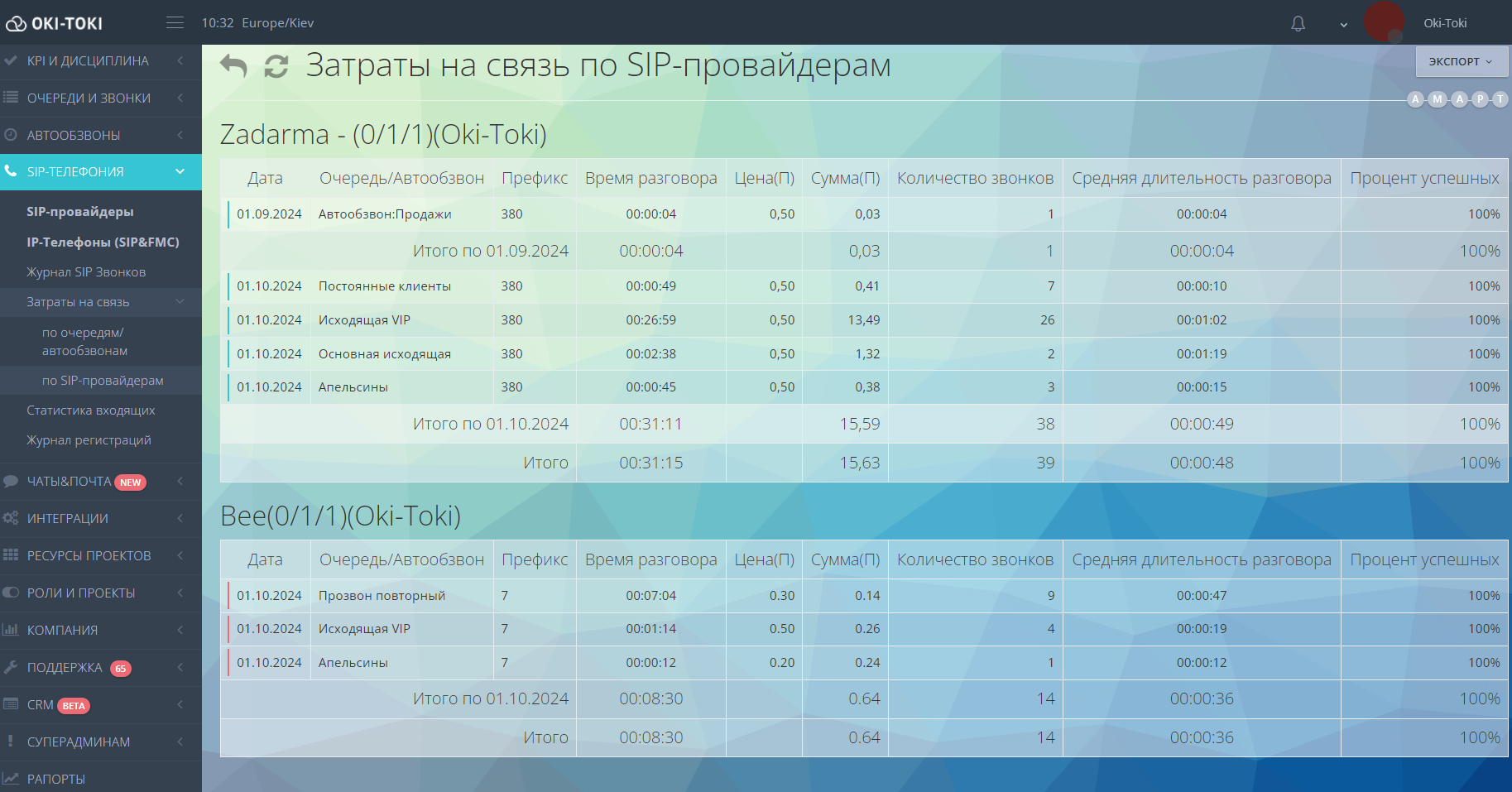The width and height of the screenshot is (1512, 792).
Task: Click the Oki-Toki username label
Action: (1445, 23)
